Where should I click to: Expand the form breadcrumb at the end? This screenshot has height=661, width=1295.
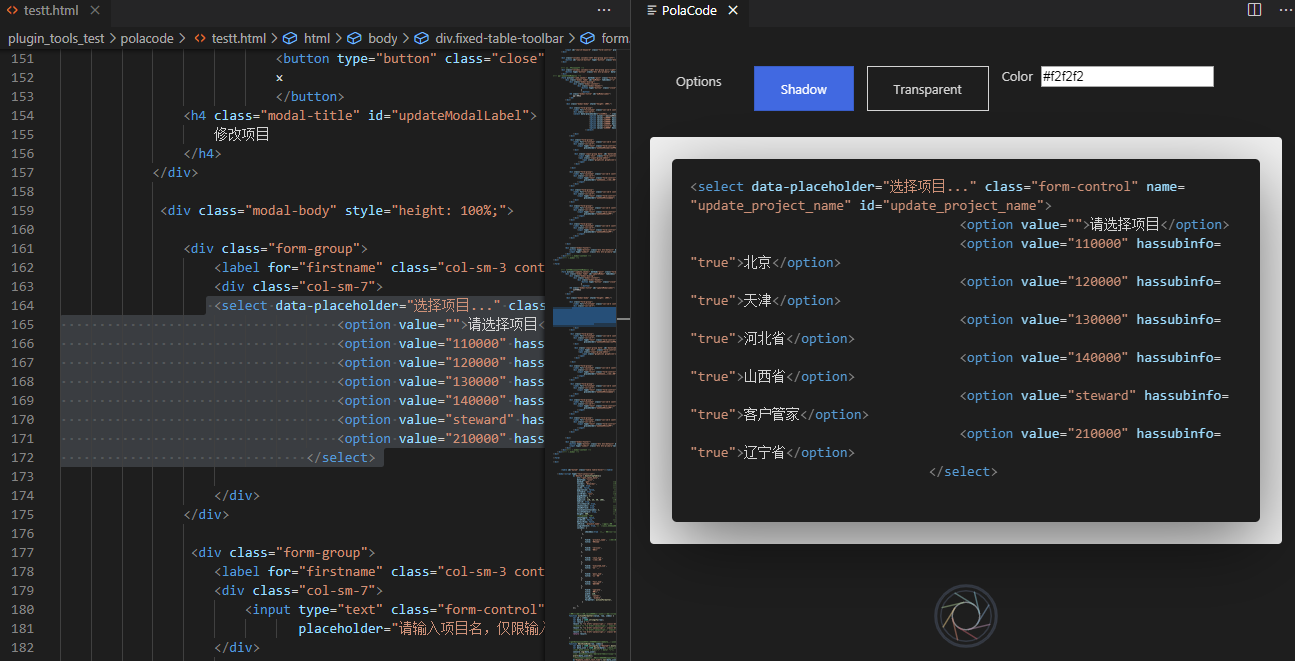pos(614,38)
